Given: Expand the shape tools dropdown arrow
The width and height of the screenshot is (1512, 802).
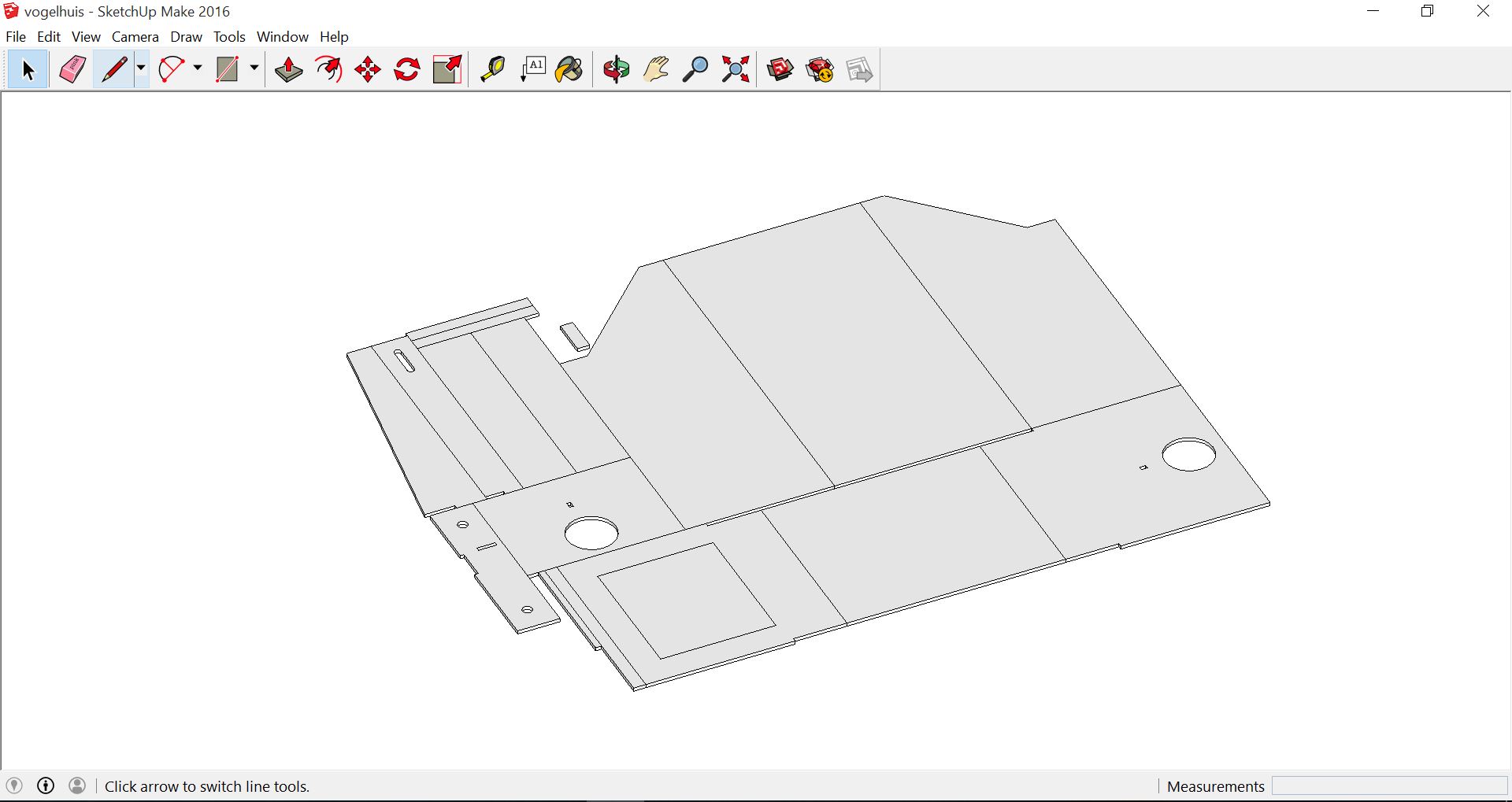Looking at the screenshot, I should 254,69.
